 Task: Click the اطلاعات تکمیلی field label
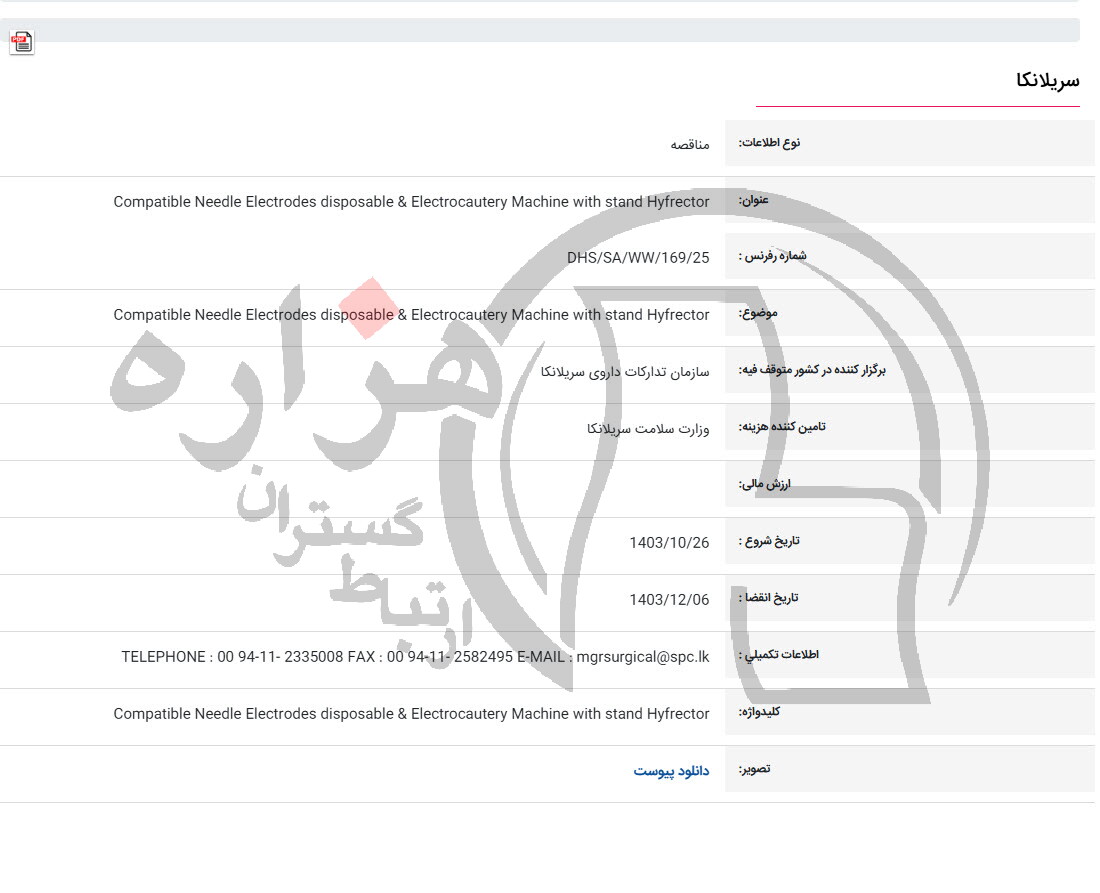(778, 656)
